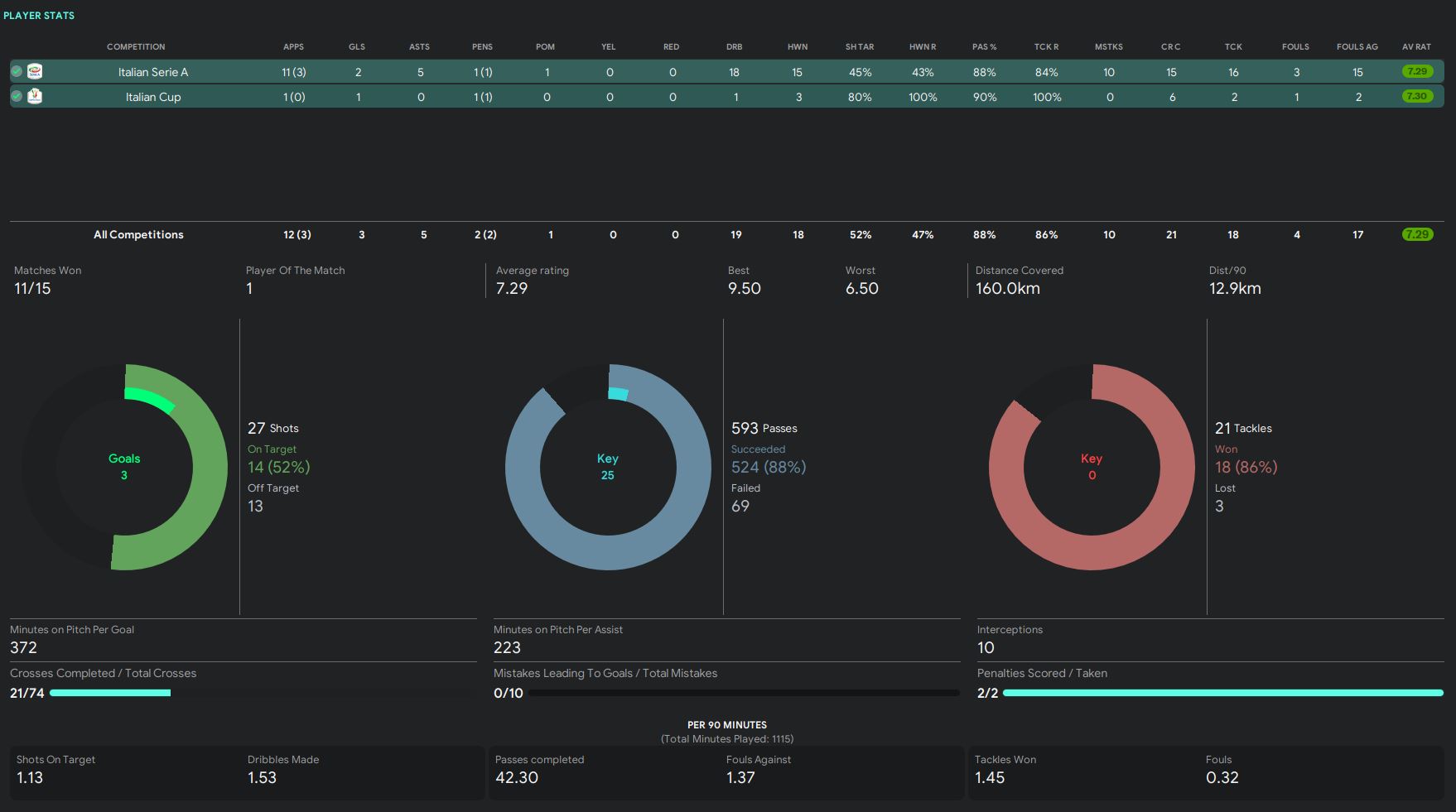
Task: Select the All Competitions totals row label
Action: (138, 235)
